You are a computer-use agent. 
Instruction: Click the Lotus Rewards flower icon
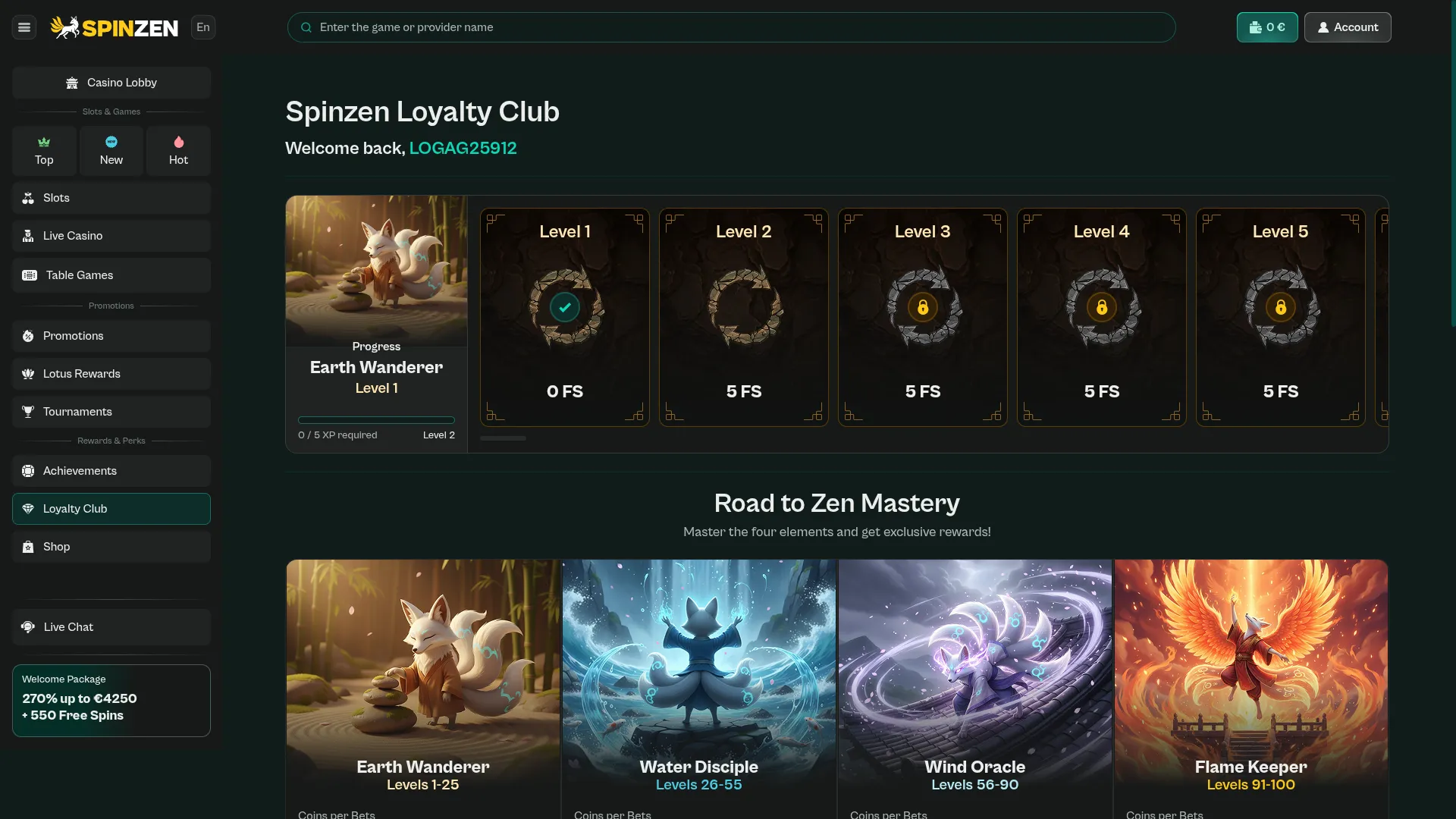tap(28, 374)
